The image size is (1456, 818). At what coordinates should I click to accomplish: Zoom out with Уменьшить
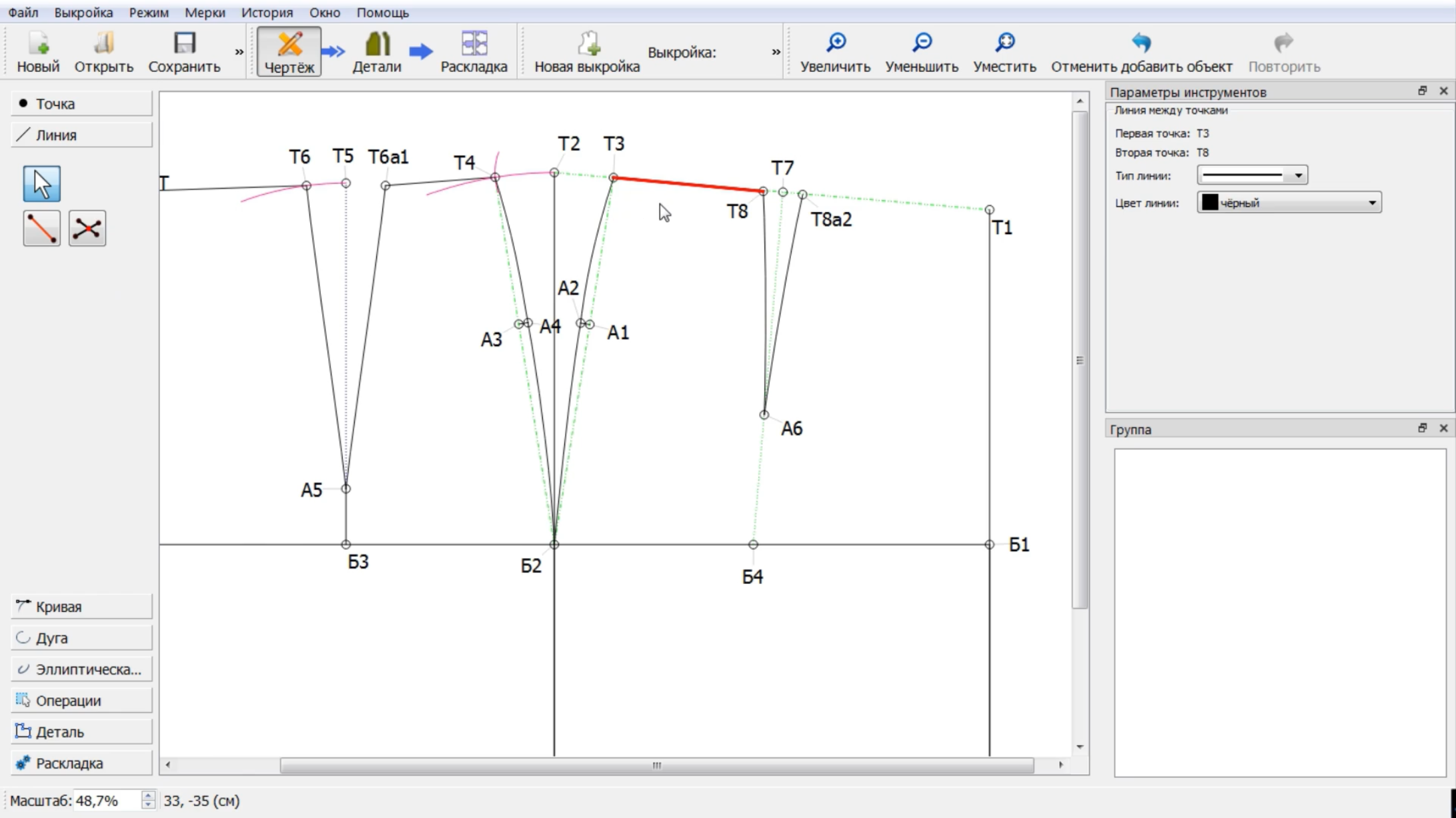click(x=922, y=52)
